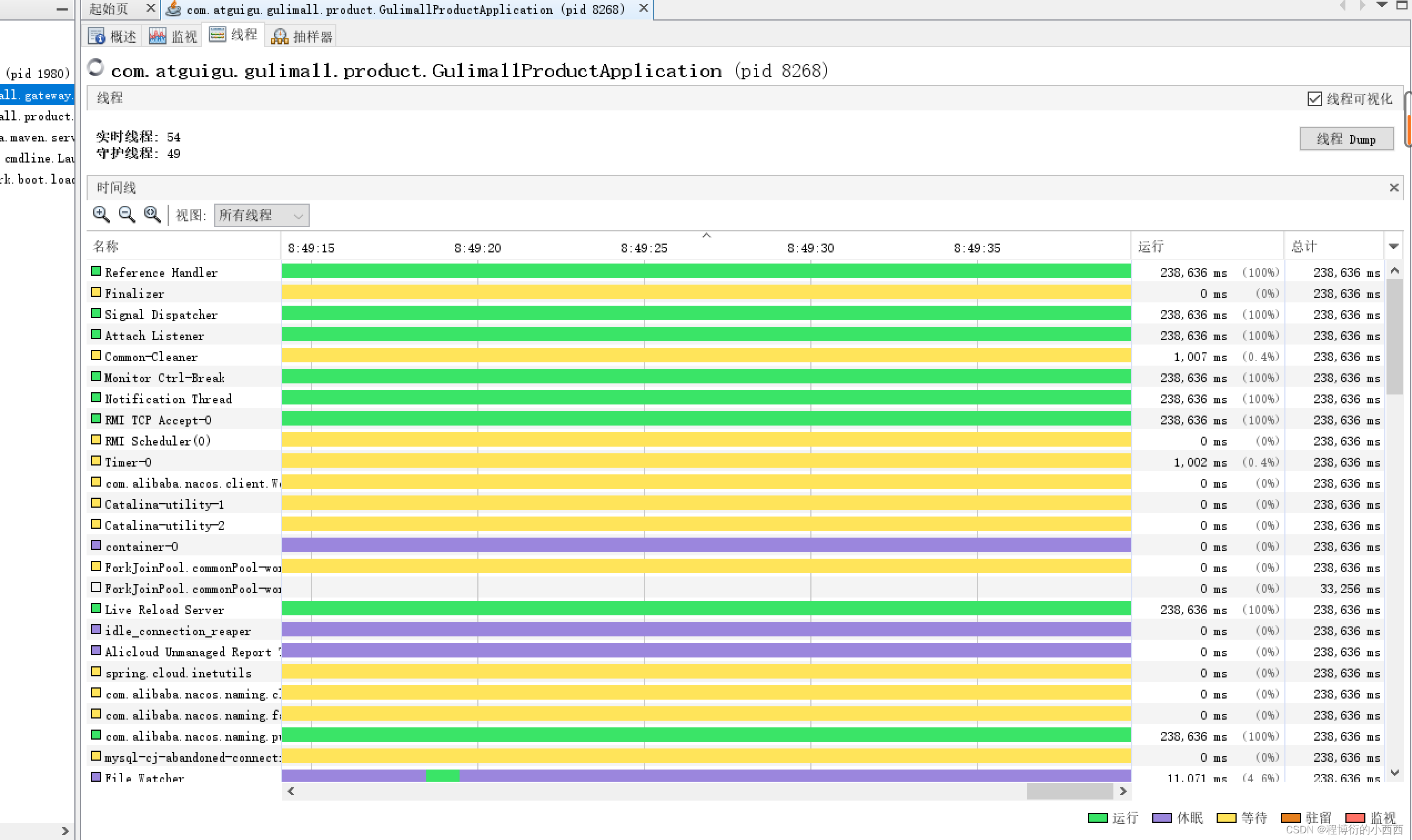Switch to the 监视 monitor tab
Image resolution: width=1412 pixels, height=840 pixels.
[x=173, y=37]
